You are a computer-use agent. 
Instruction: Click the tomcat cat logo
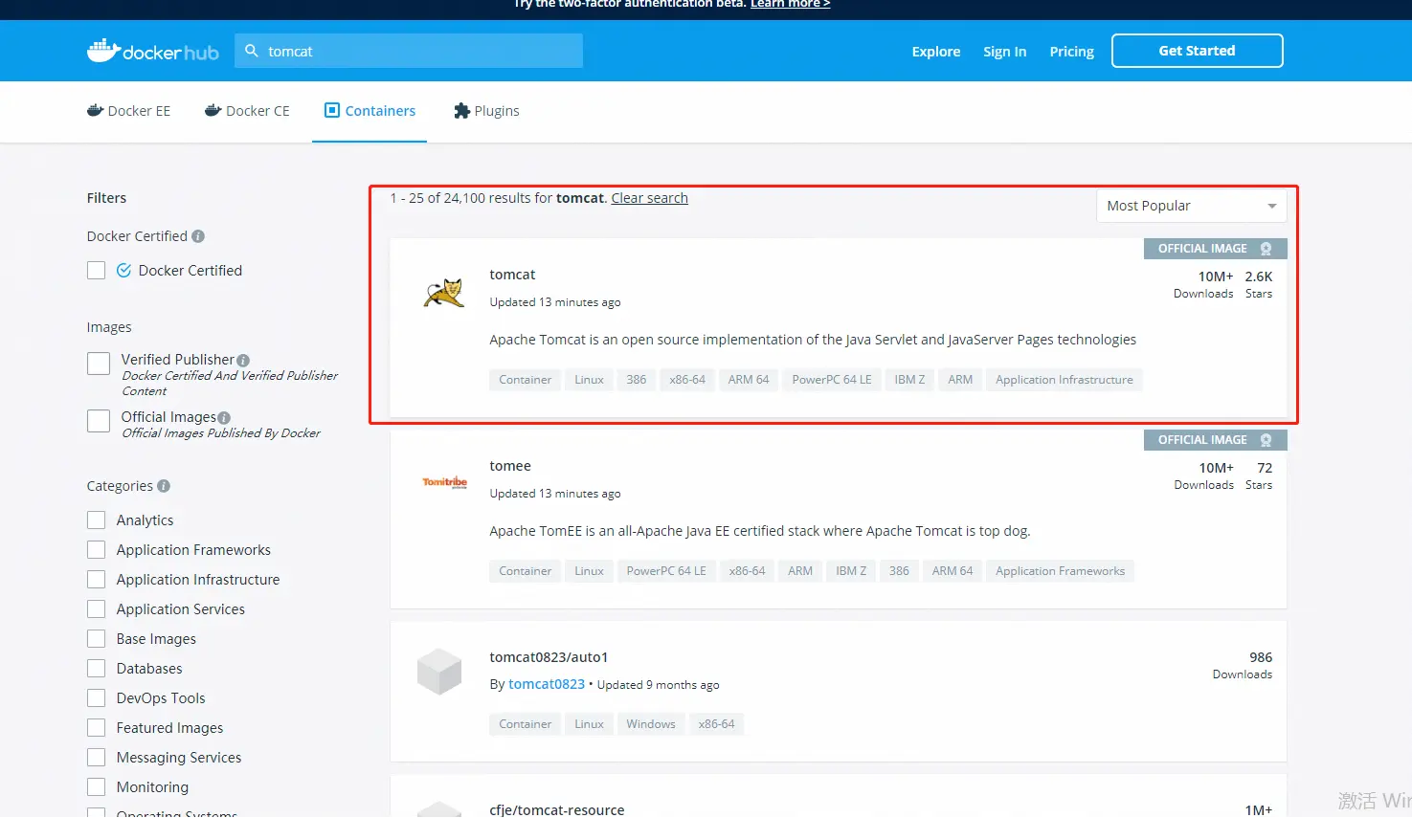coord(444,293)
